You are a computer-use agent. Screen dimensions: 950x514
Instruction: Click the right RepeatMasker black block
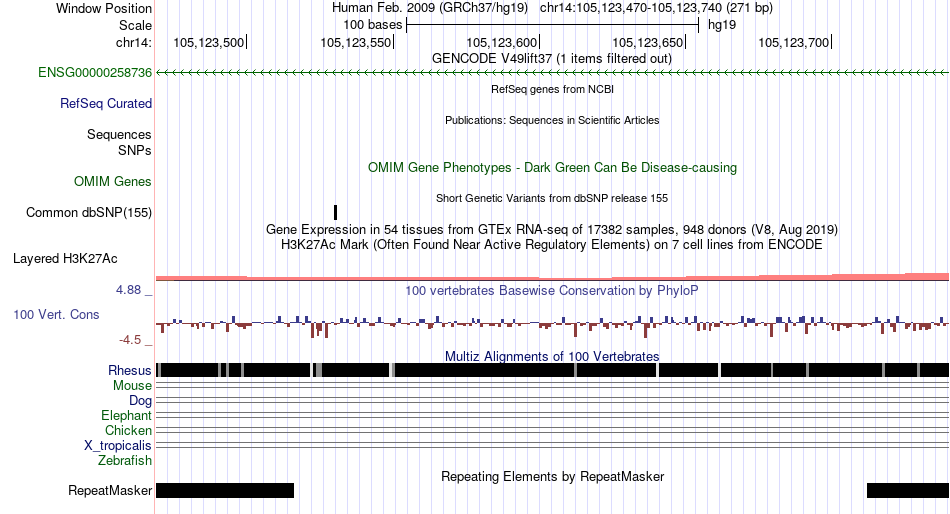coord(908,490)
